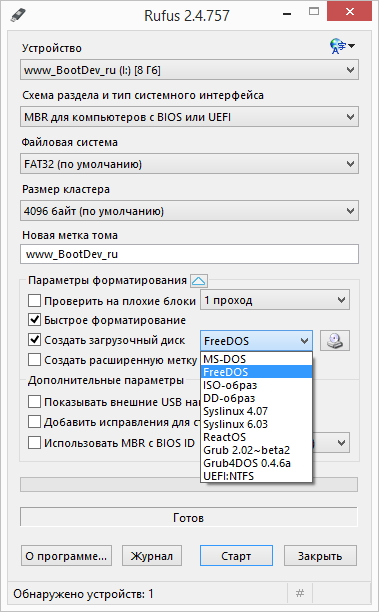Click the Start button
Image resolution: width=379 pixels, height=612 pixels.
pyautogui.click(x=236, y=555)
